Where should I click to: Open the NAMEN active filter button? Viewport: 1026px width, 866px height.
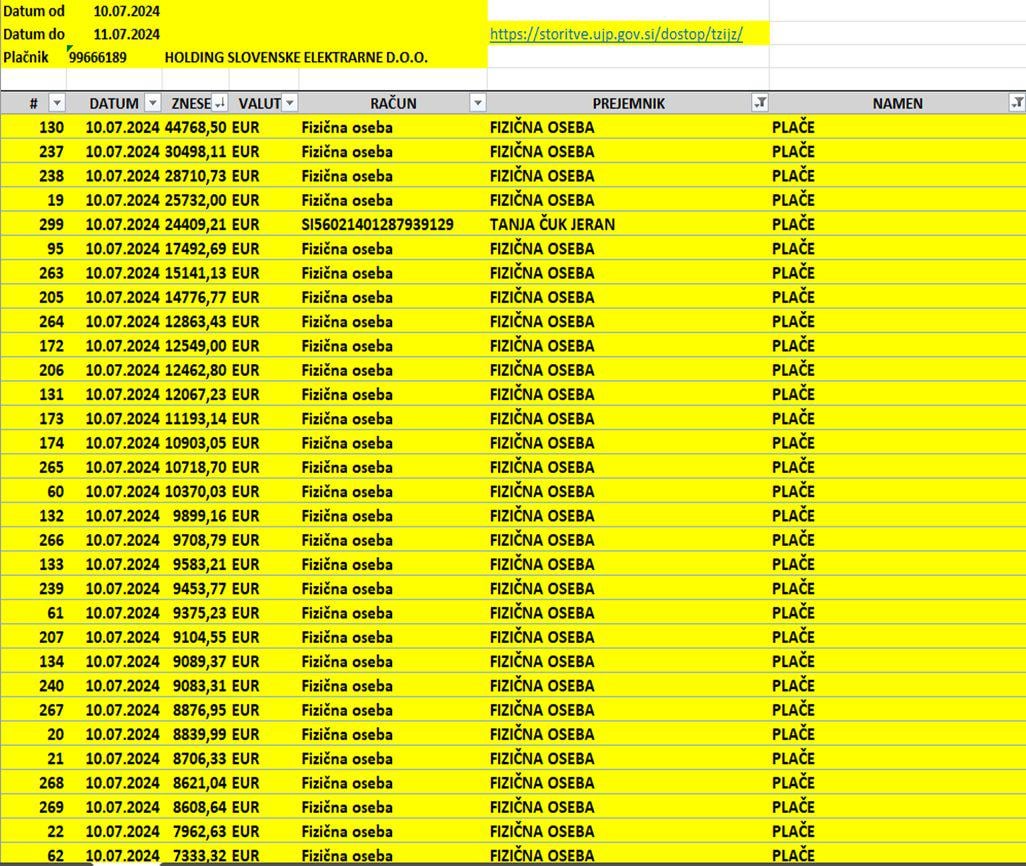tap(1017, 103)
